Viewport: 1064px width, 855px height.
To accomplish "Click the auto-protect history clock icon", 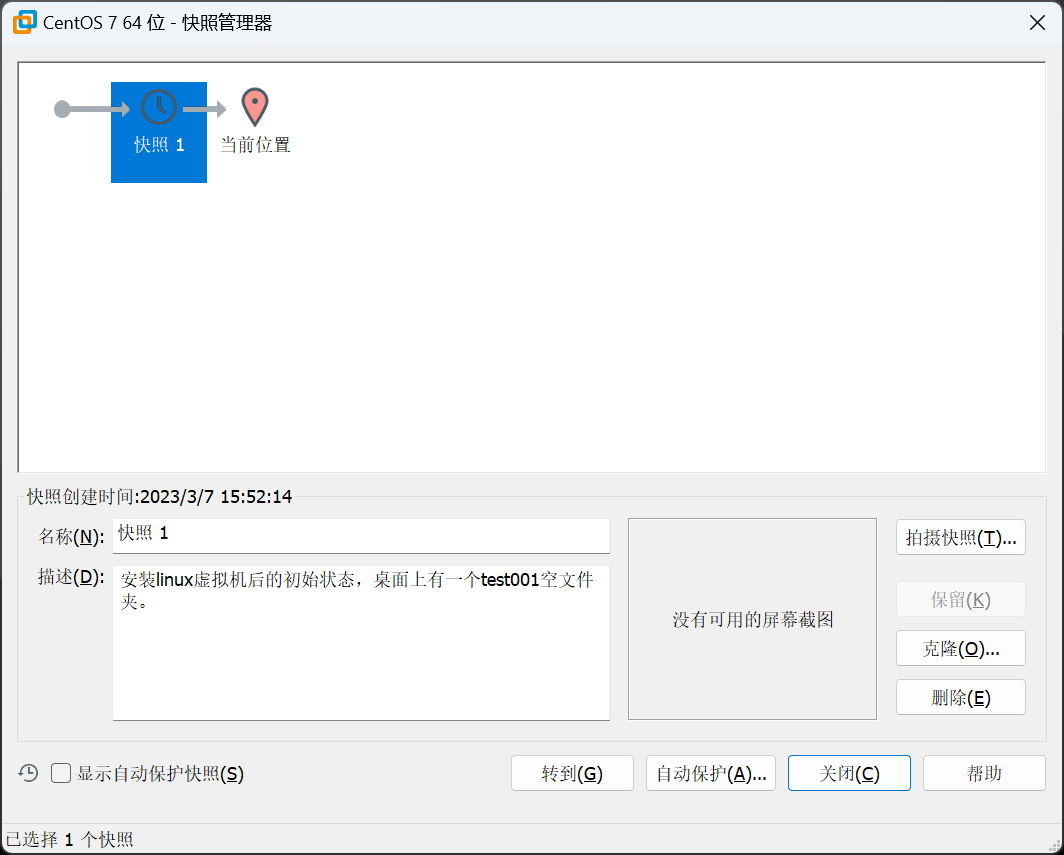I will point(28,773).
